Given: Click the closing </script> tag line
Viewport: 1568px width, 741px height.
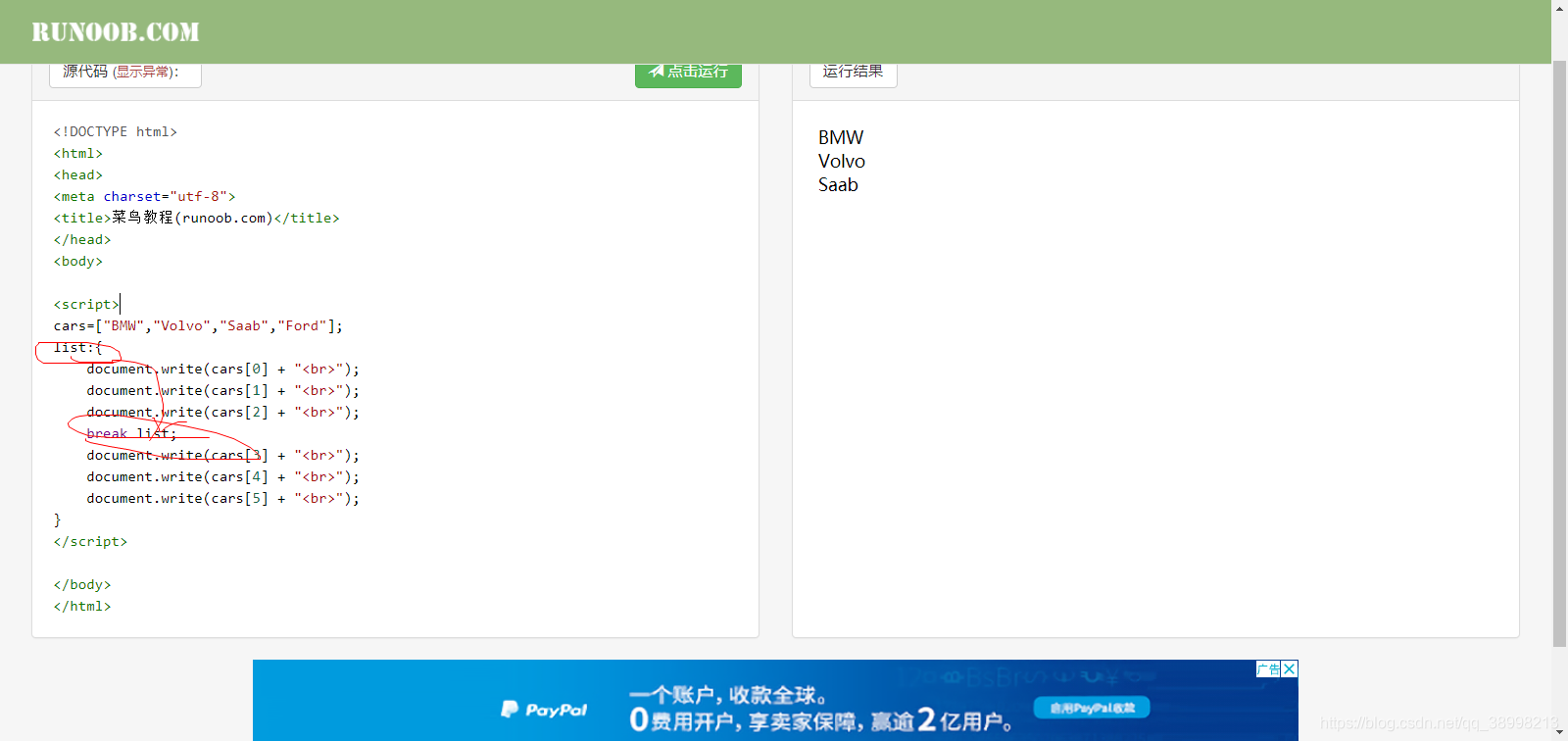Looking at the screenshot, I should point(90,541).
